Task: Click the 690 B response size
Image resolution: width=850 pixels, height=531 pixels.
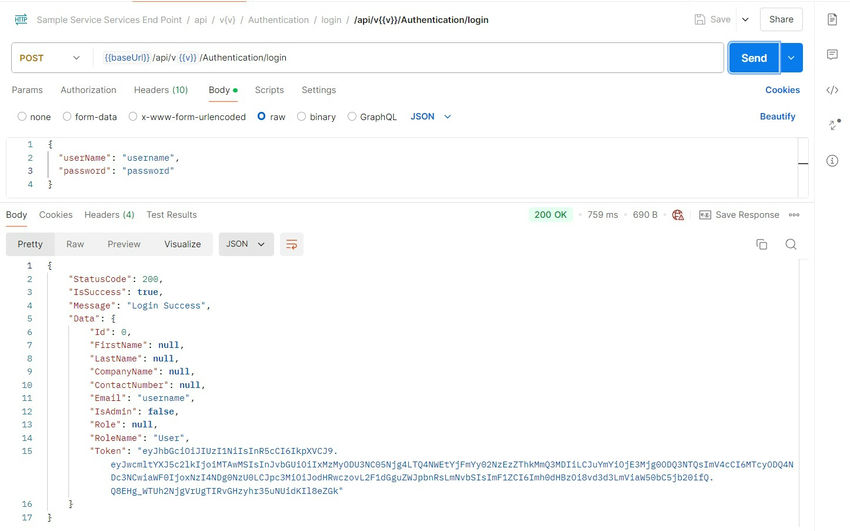Action: pos(645,215)
